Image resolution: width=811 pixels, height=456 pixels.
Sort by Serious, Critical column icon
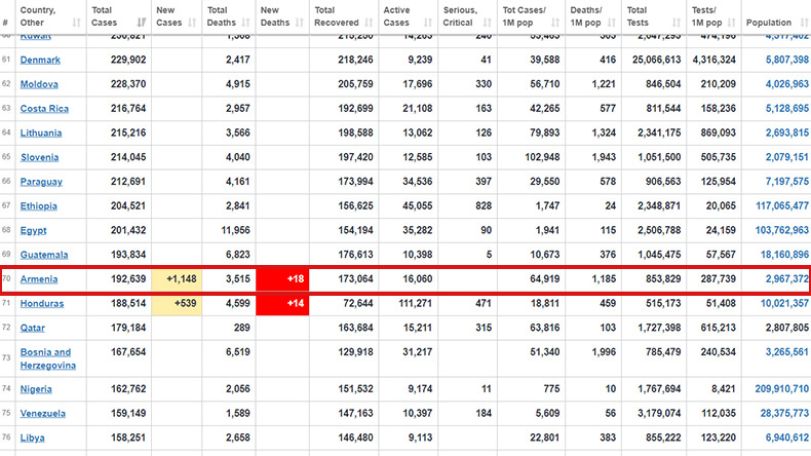point(487,22)
